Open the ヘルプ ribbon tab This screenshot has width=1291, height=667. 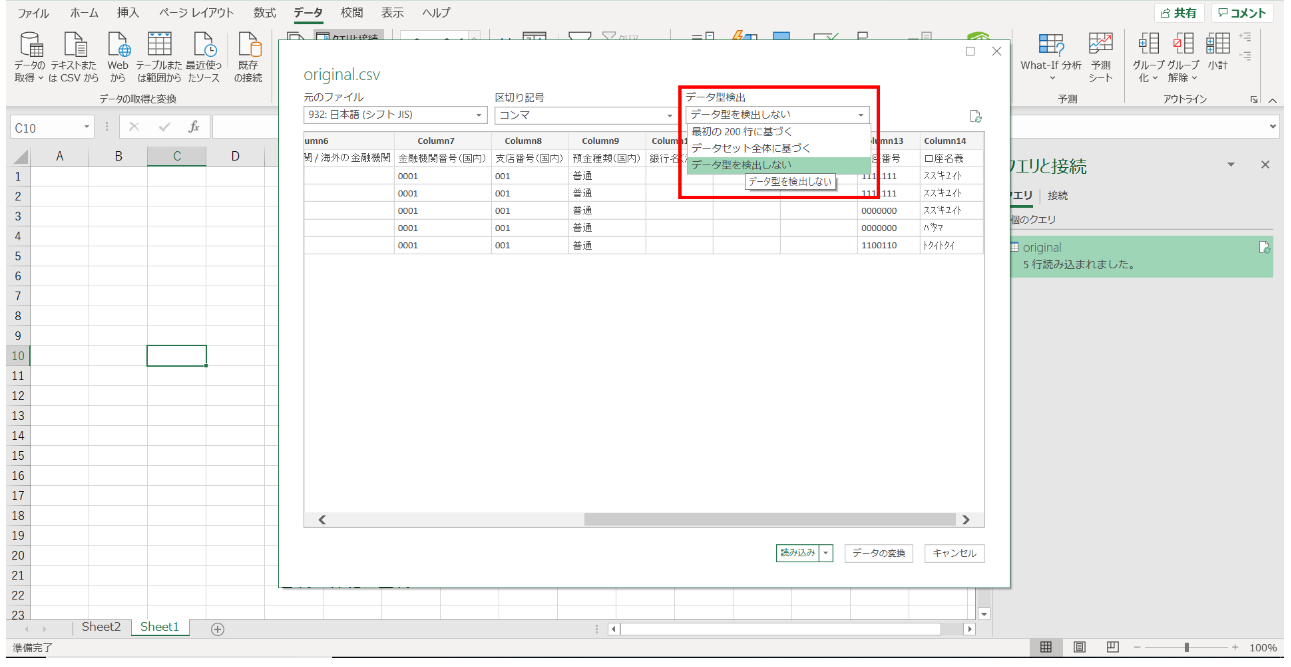coord(436,13)
